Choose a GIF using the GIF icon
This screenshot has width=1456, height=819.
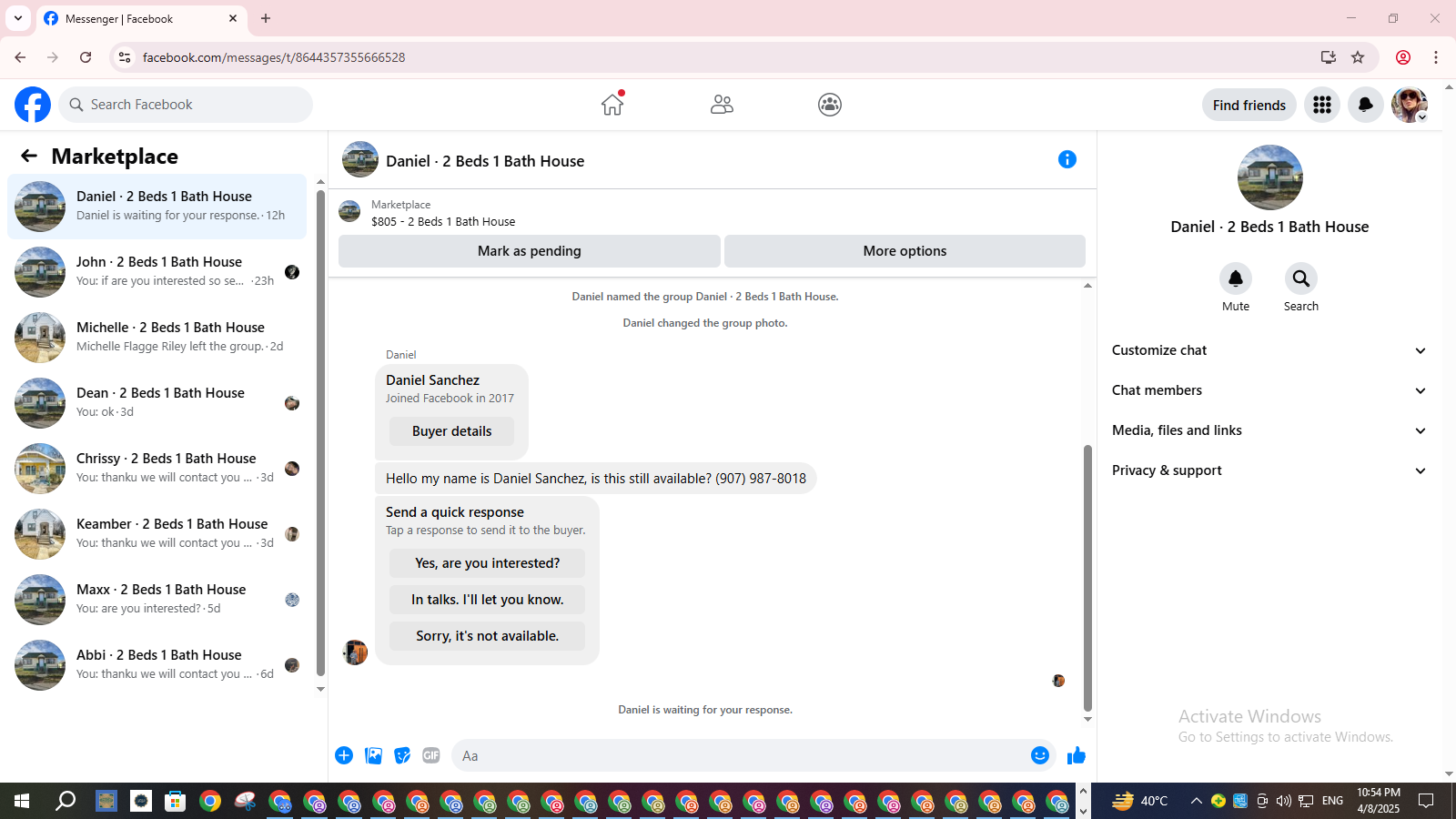coord(431,755)
